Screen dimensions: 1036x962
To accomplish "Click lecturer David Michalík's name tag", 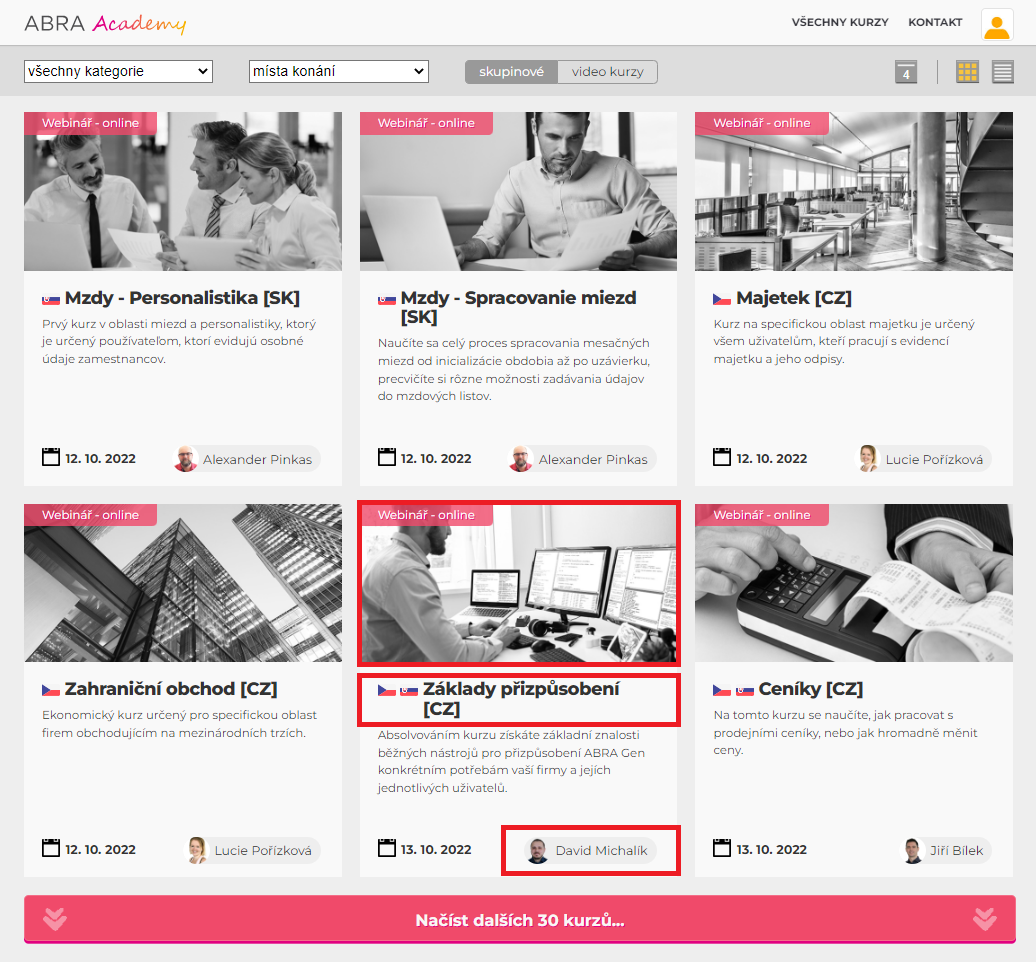I will click(600, 851).
